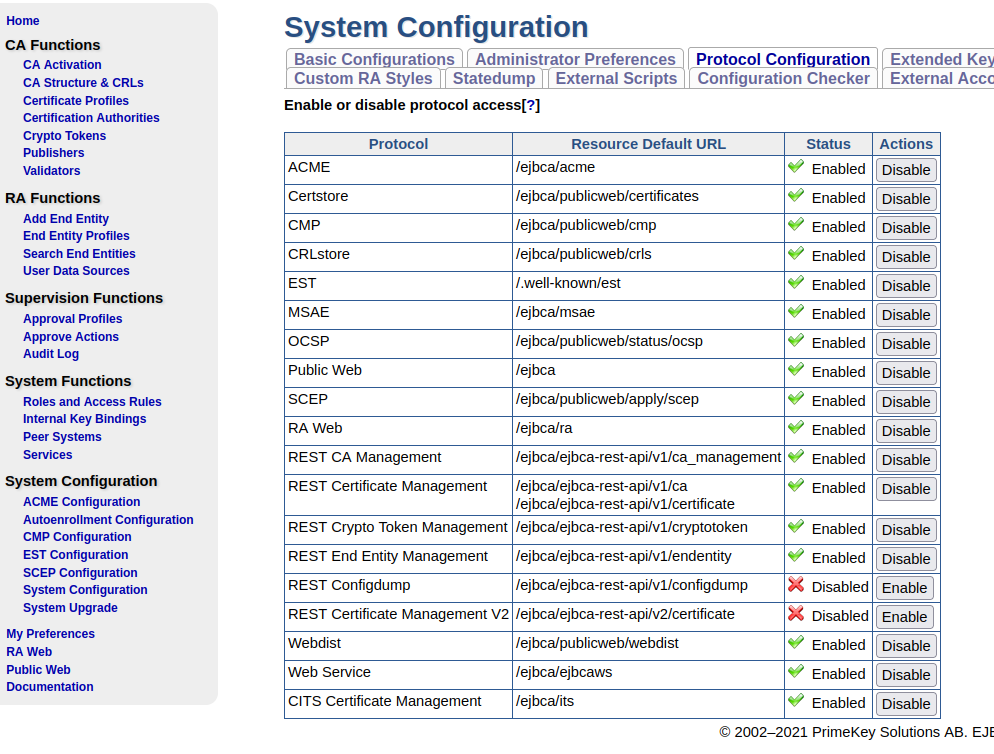Select the External Scripts tab
This screenshot has height=754, width=994.
coord(616,78)
